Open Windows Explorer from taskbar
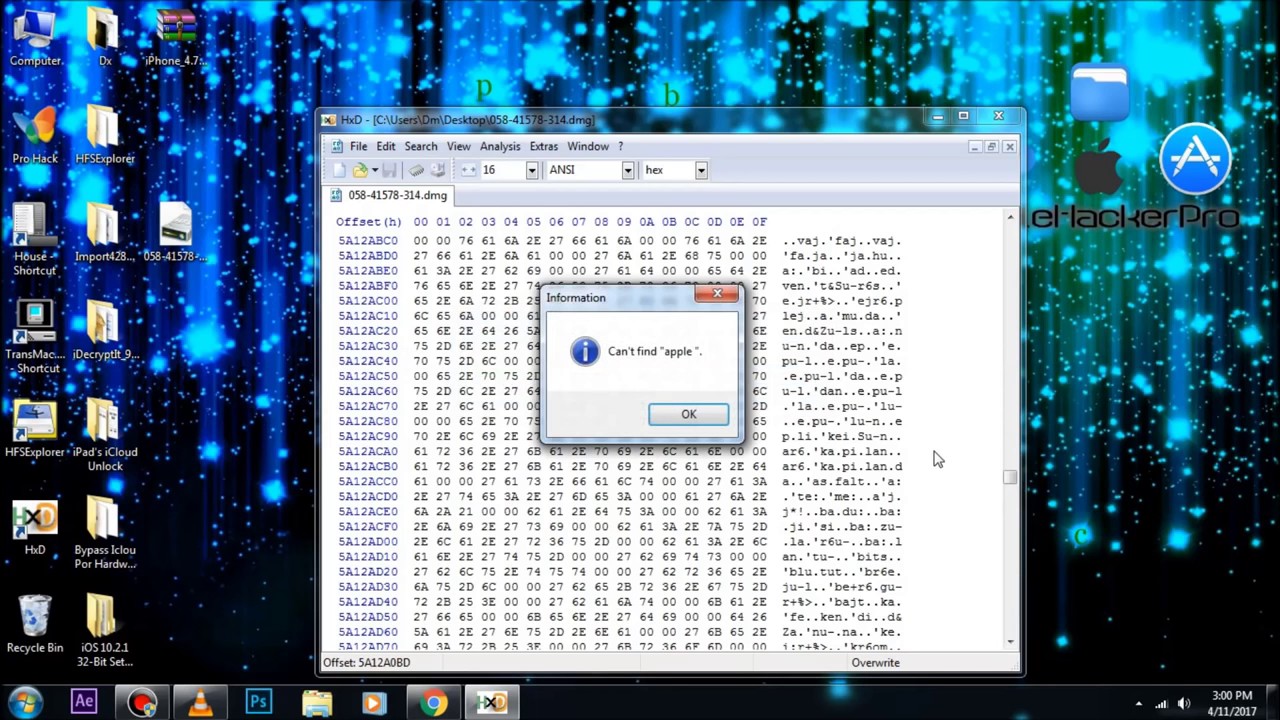Image resolution: width=1280 pixels, height=720 pixels. click(316, 702)
